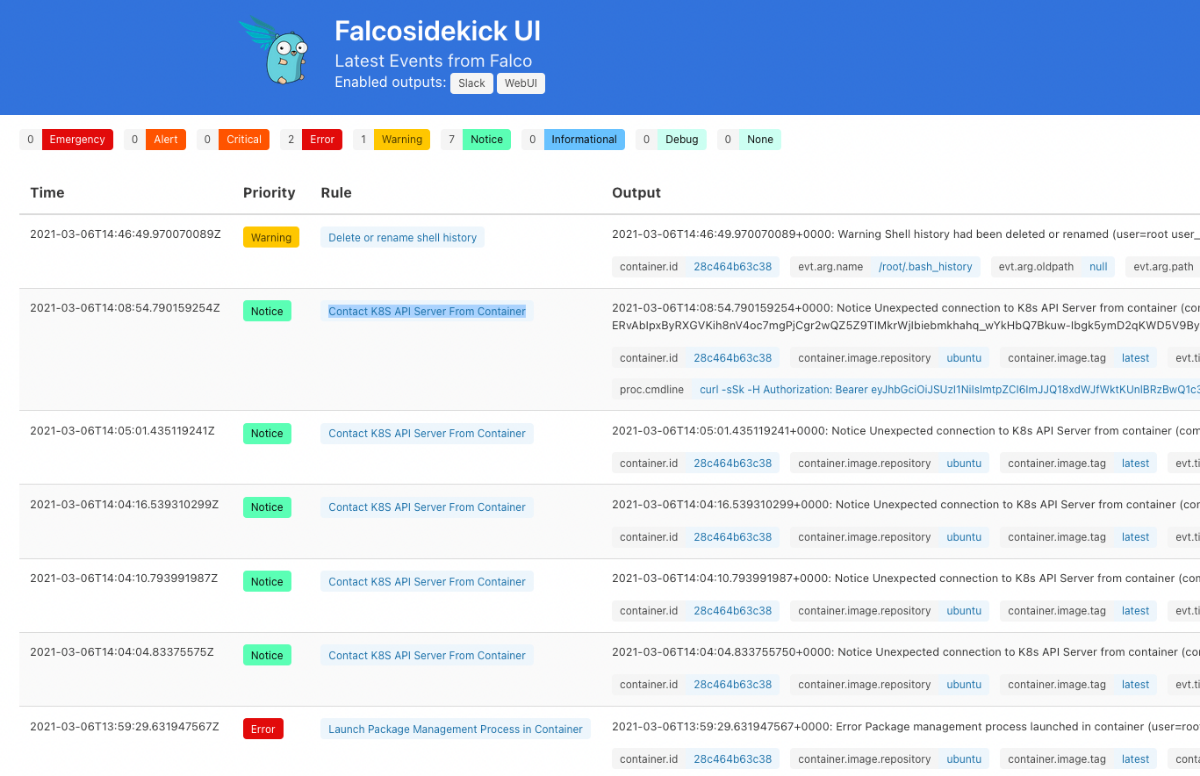This screenshot has width=1200, height=776.
Task: Click Notice badge in the 14:08:54 row
Action: point(267,312)
